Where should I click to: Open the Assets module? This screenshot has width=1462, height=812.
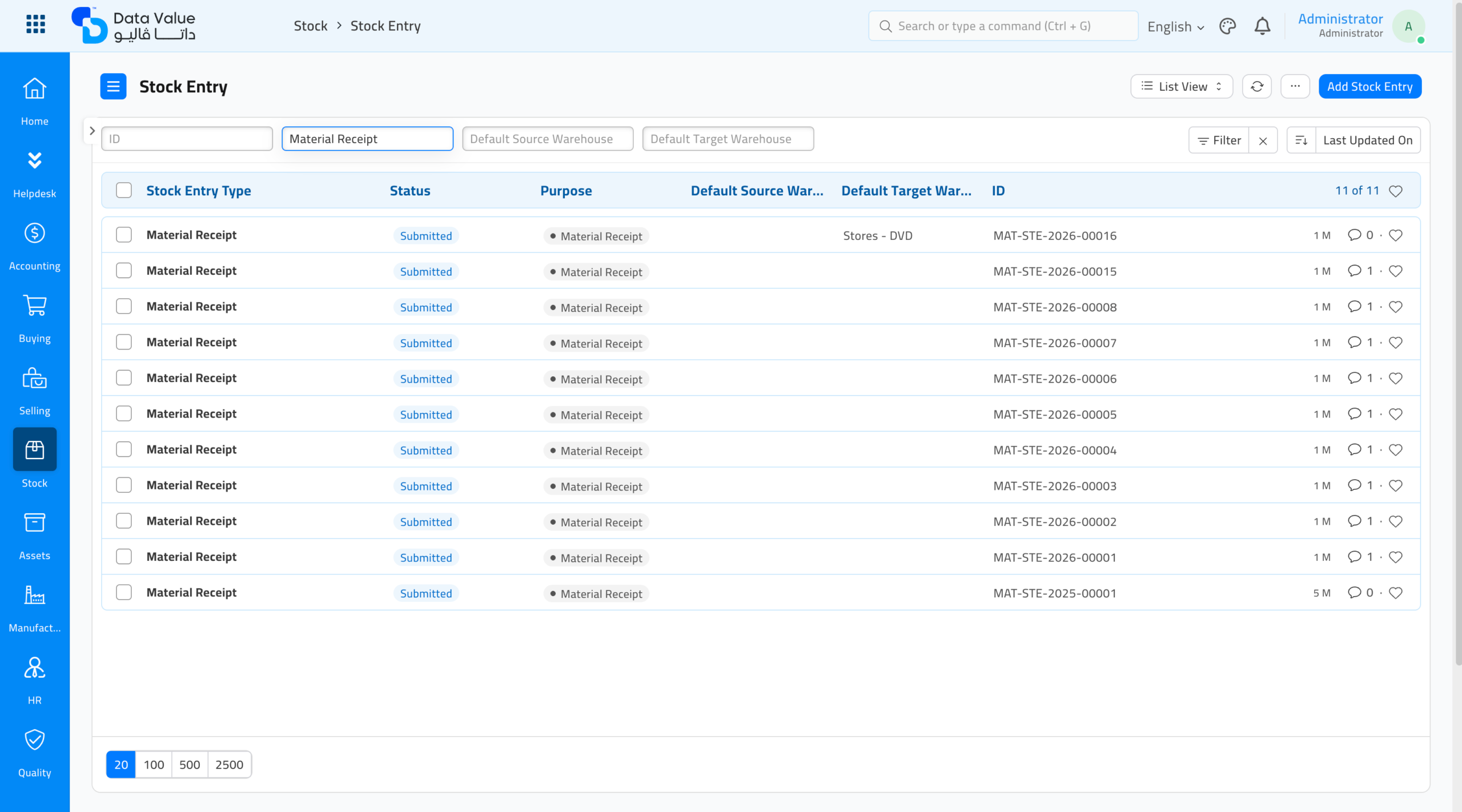point(35,536)
